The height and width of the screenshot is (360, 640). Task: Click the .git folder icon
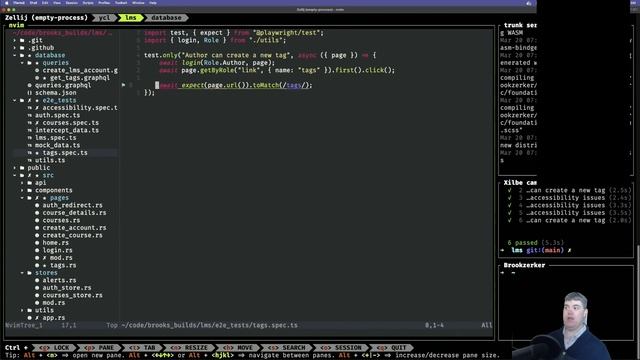point(22,40)
